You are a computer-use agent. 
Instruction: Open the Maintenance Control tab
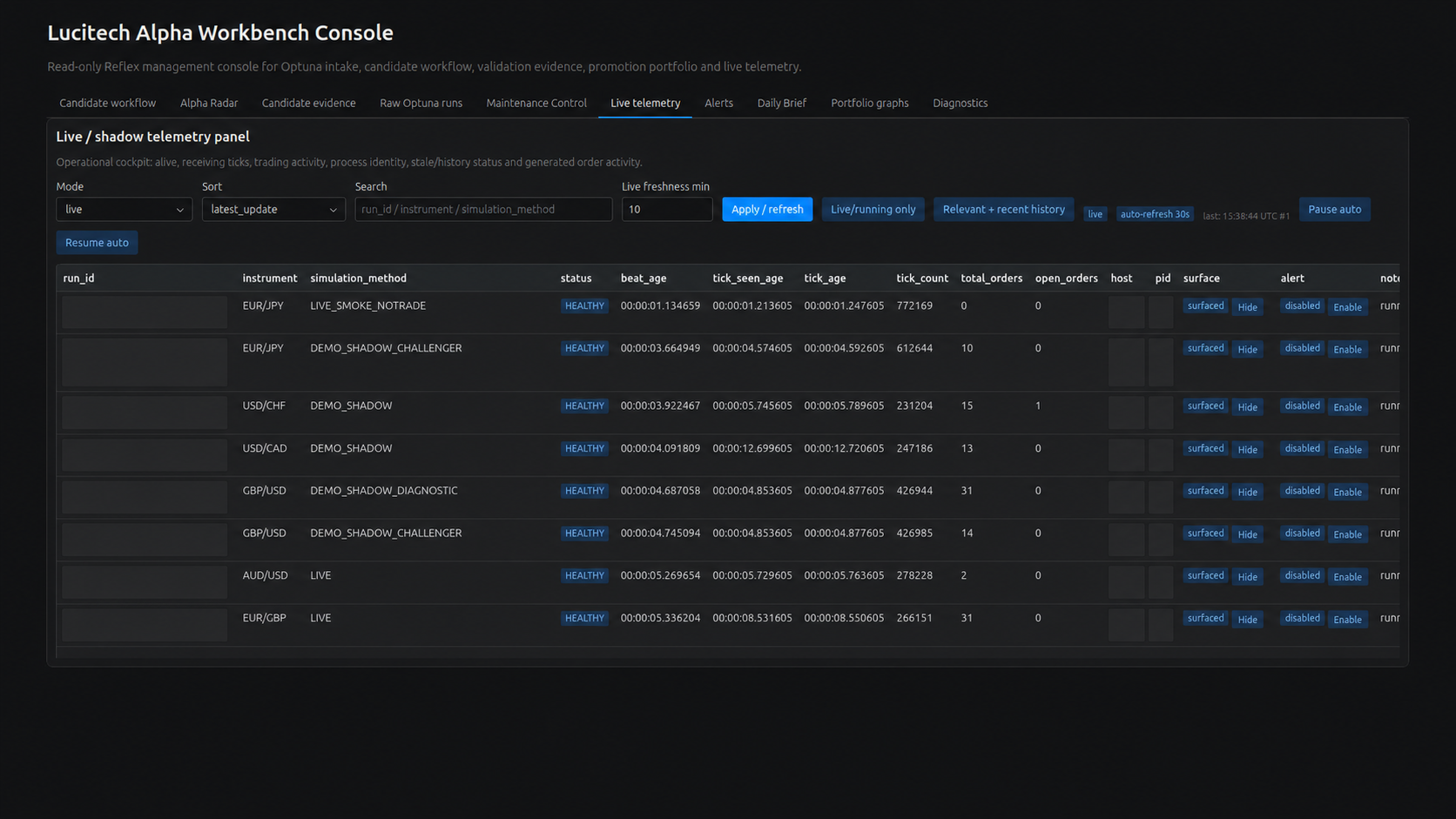point(536,103)
